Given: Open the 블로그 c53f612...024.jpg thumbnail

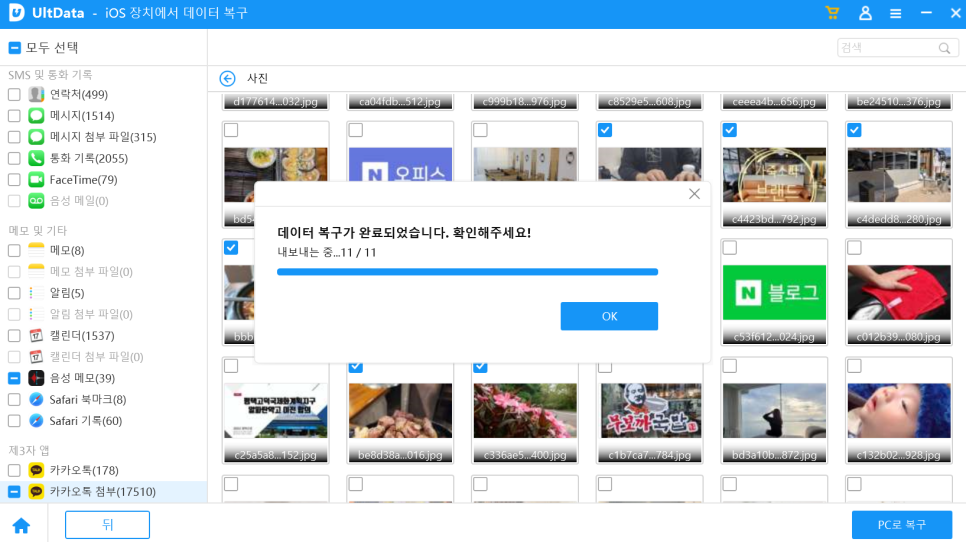Looking at the screenshot, I should click(x=774, y=293).
